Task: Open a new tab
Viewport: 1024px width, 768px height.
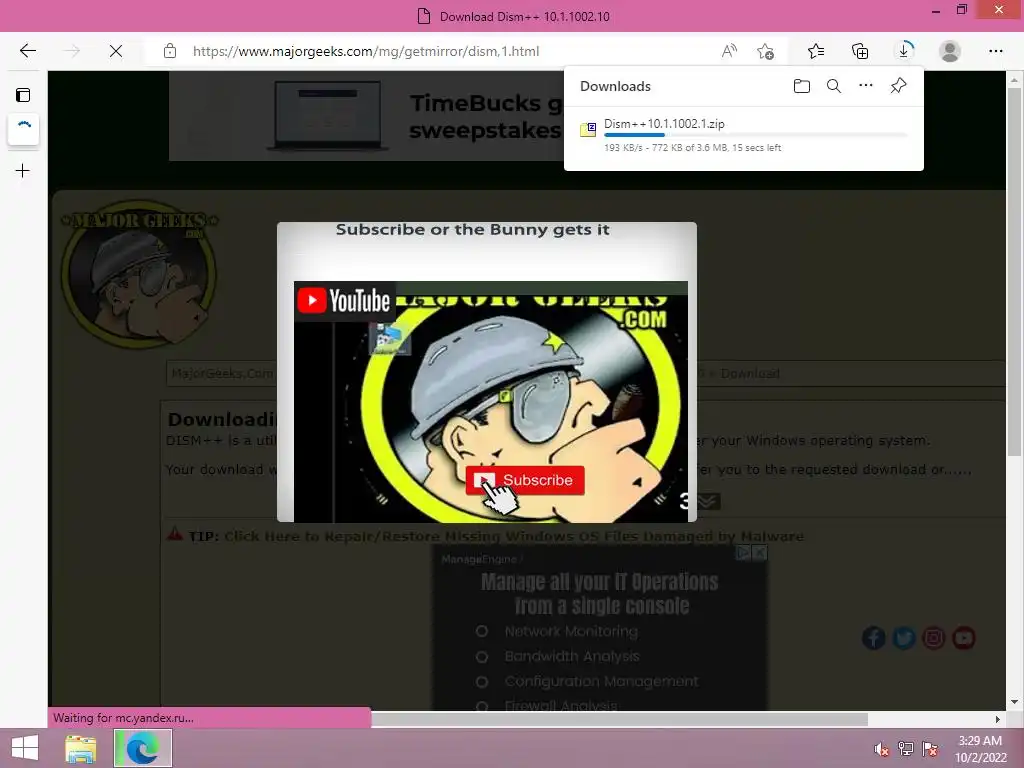Action: point(22,170)
